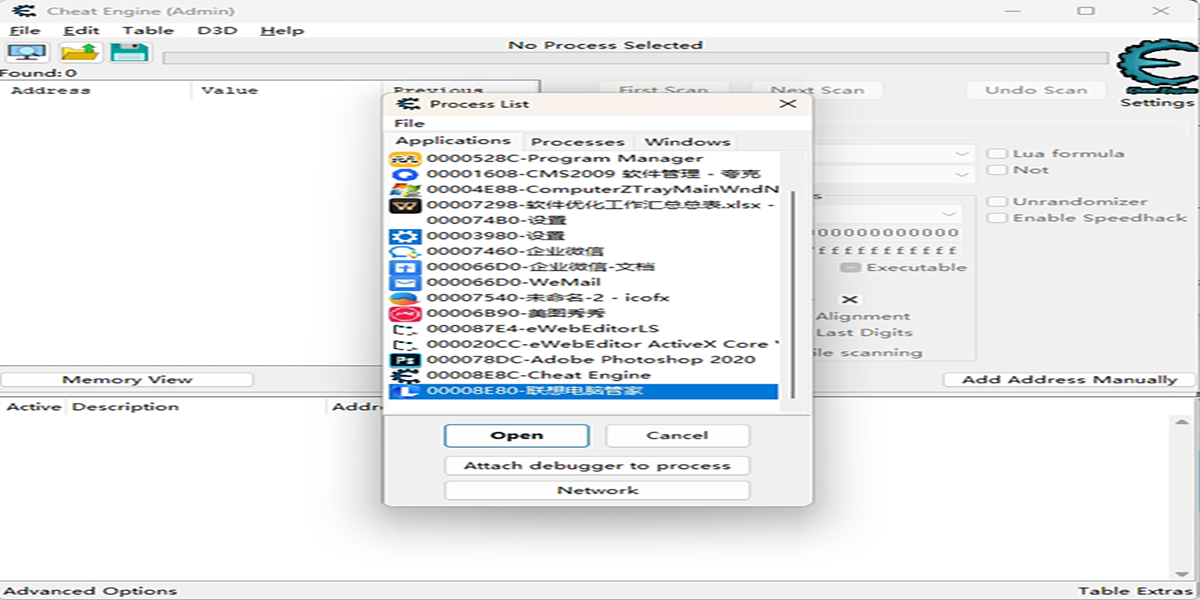This screenshot has width=1200, height=600.
Task: Click the Adobe Photoshop Ps icon
Action: click(x=404, y=359)
